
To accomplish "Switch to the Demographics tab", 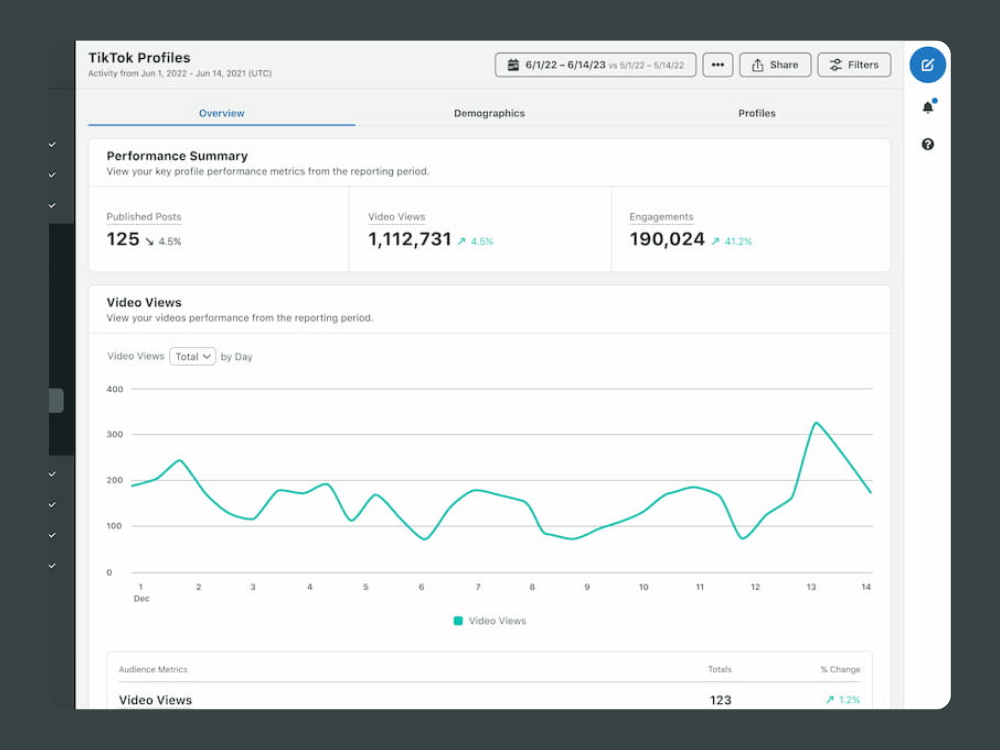I will pyautogui.click(x=489, y=113).
